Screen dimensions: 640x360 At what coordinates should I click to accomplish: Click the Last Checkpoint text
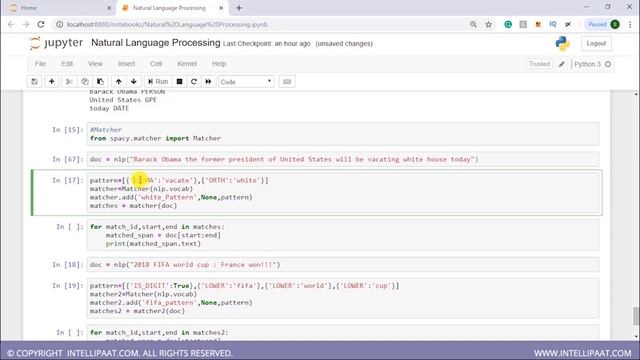tap(267, 44)
